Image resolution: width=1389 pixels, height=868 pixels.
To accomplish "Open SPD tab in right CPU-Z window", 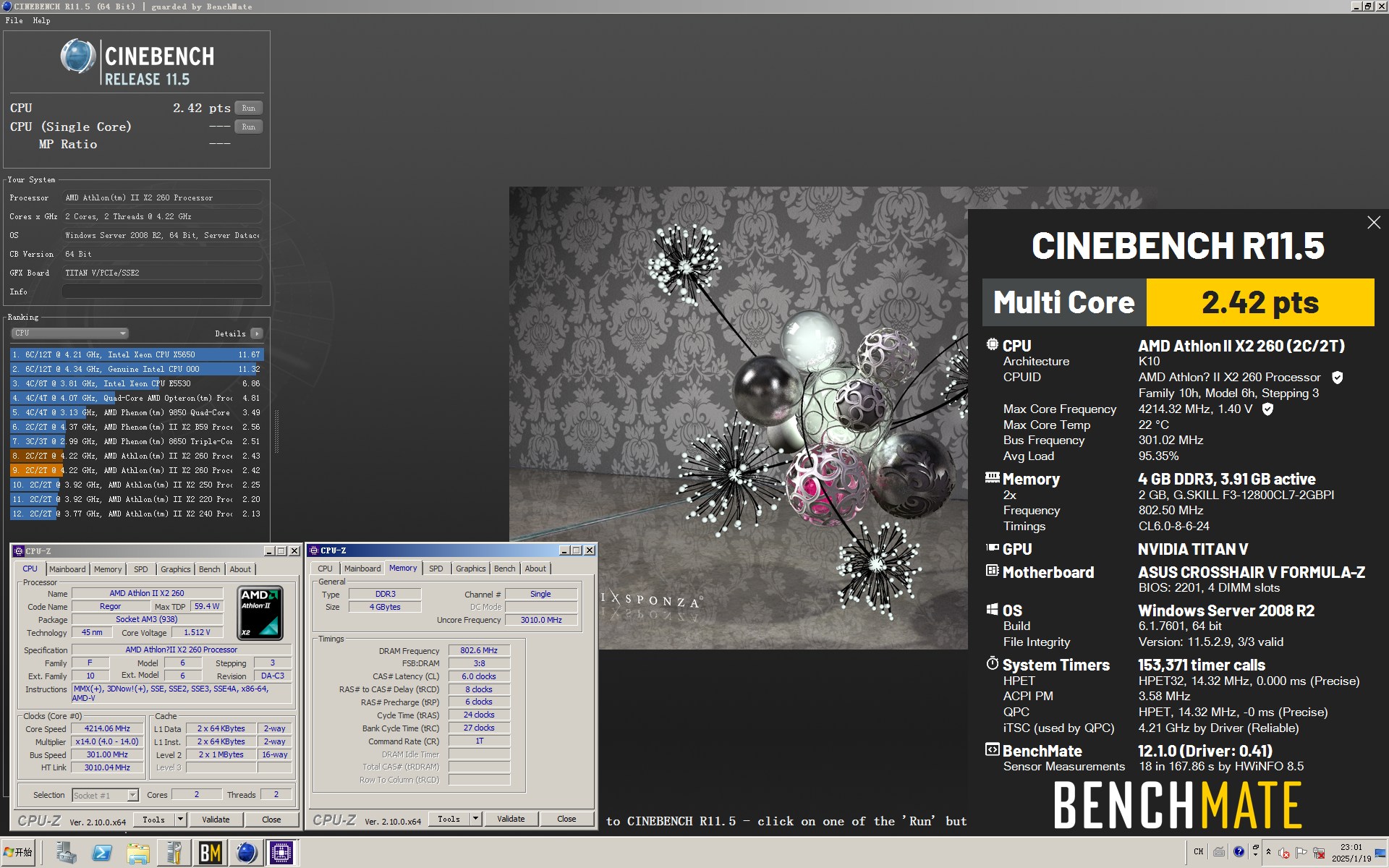I will pos(436,569).
